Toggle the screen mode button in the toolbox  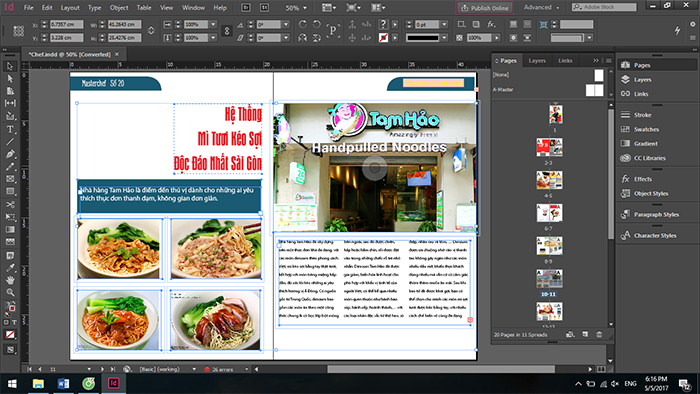coord(10,350)
